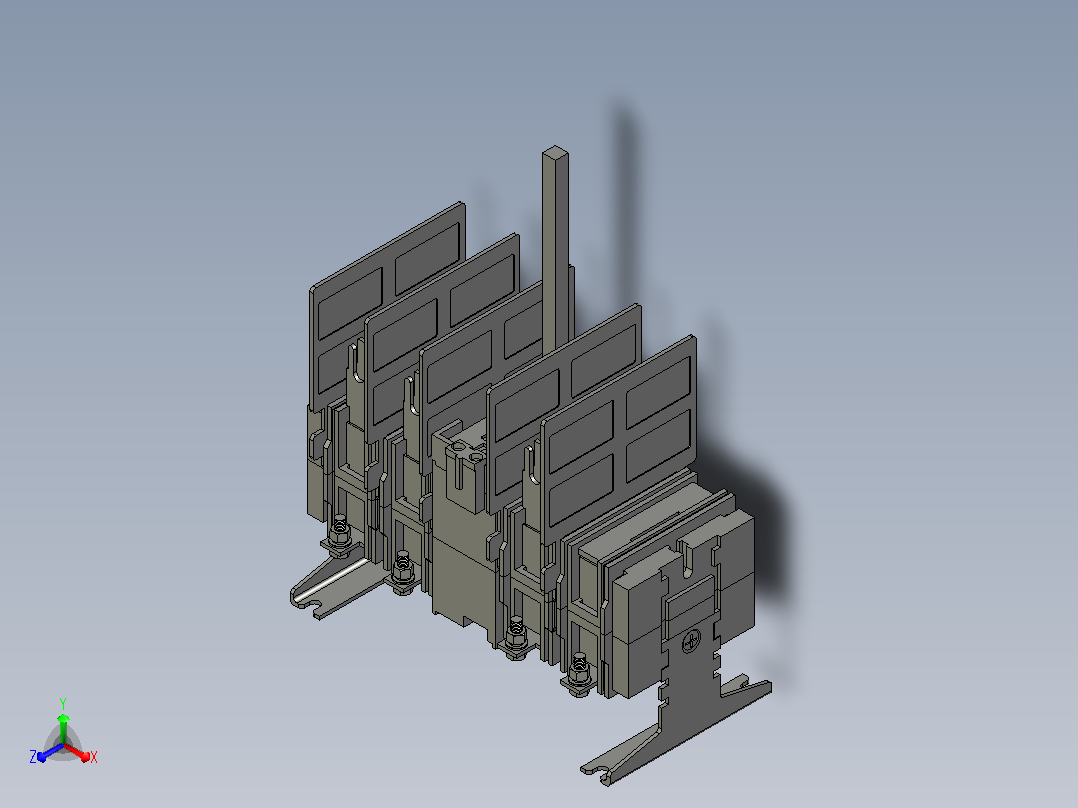Click the blue Z axis arrow on triad
1078x808 pixels.
[x=50, y=752]
